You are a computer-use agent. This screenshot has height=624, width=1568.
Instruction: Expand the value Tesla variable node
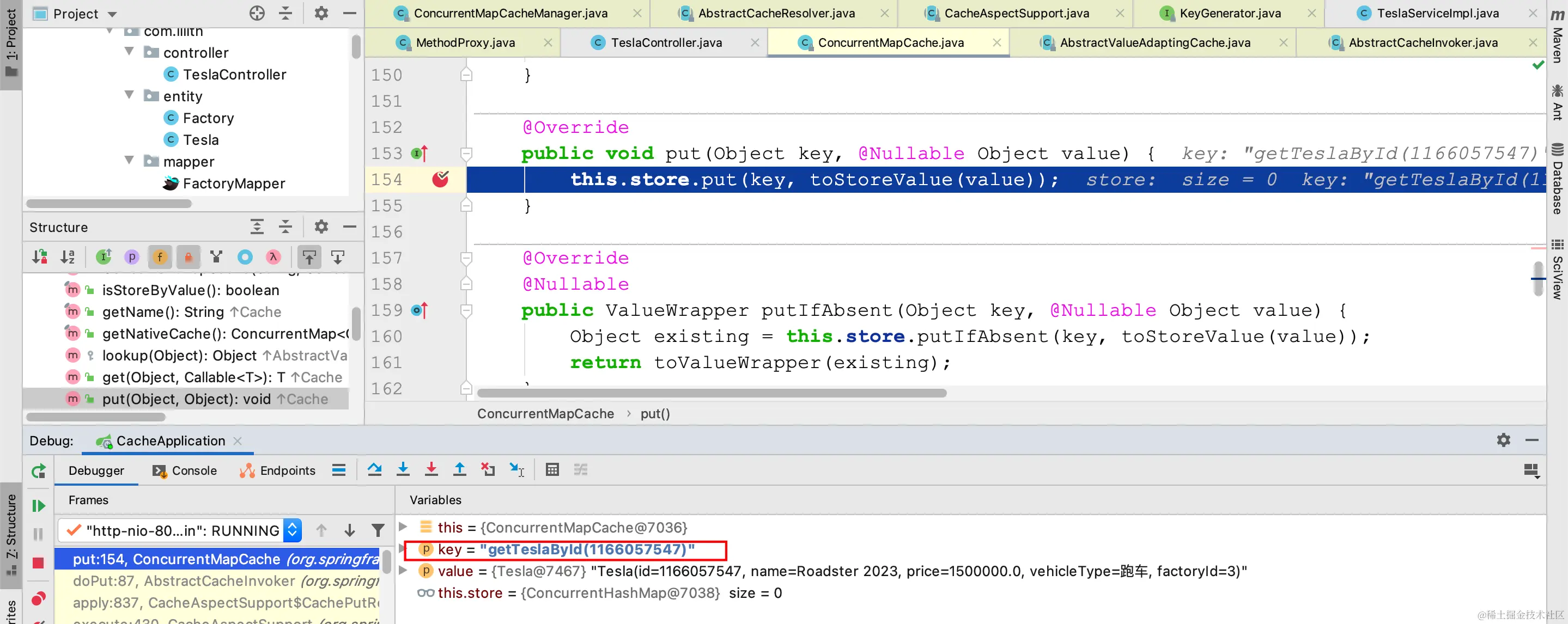(403, 571)
